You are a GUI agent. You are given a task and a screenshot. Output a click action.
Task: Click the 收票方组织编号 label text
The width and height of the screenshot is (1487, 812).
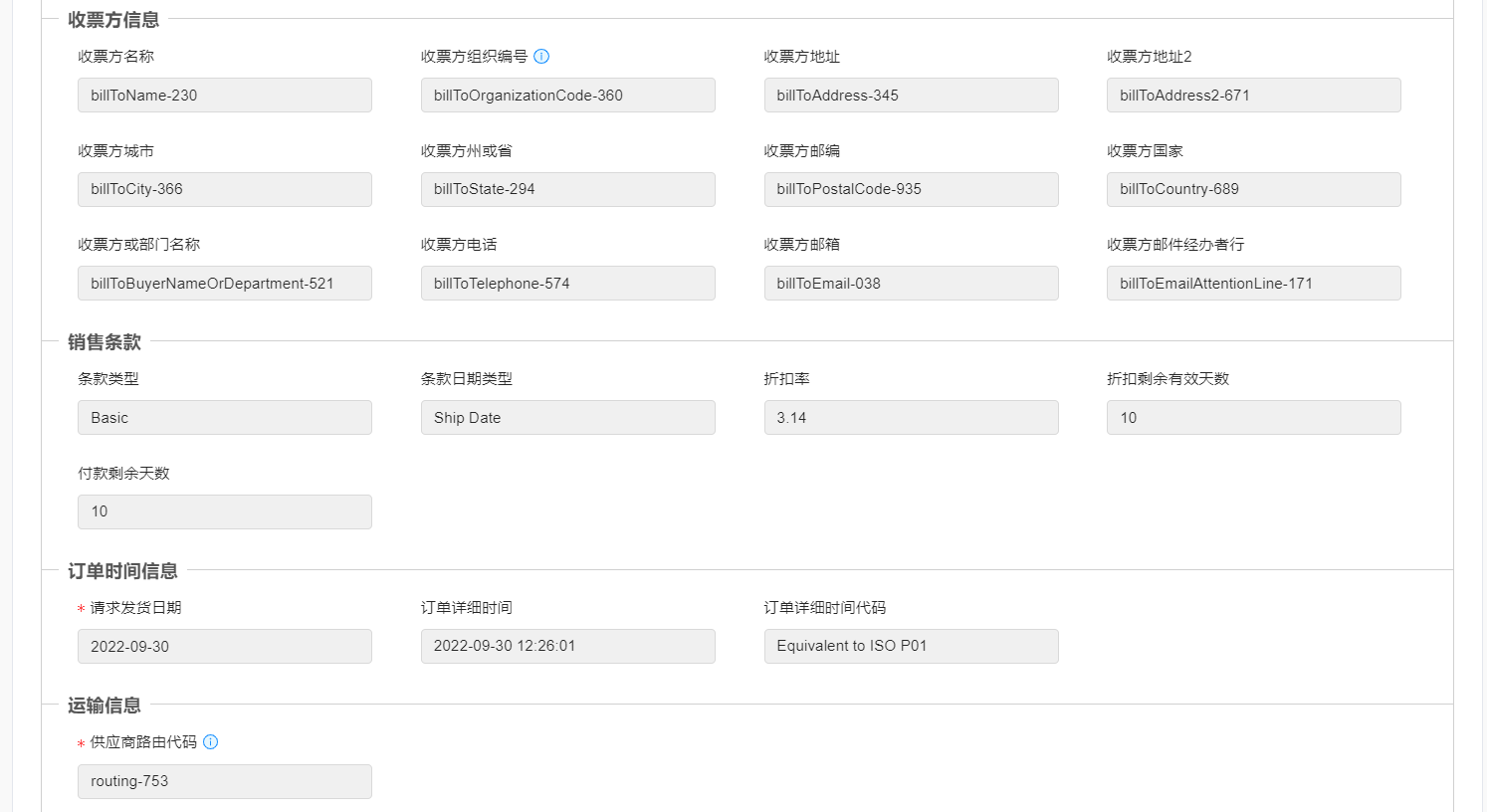click(475, 57)
